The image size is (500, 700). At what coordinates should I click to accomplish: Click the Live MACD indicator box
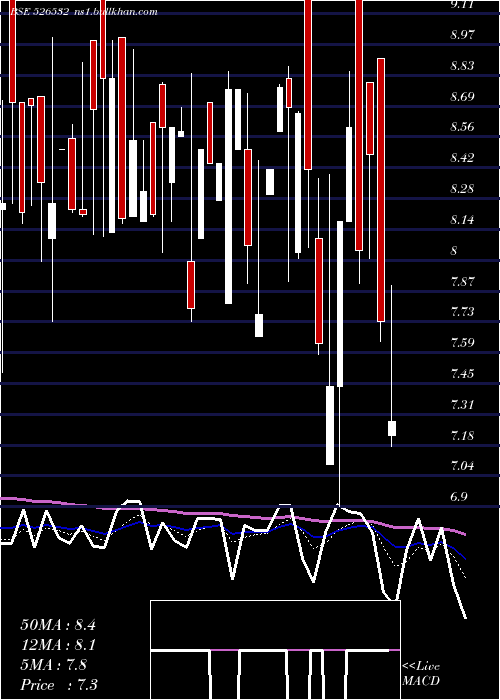tap(275, 650)
